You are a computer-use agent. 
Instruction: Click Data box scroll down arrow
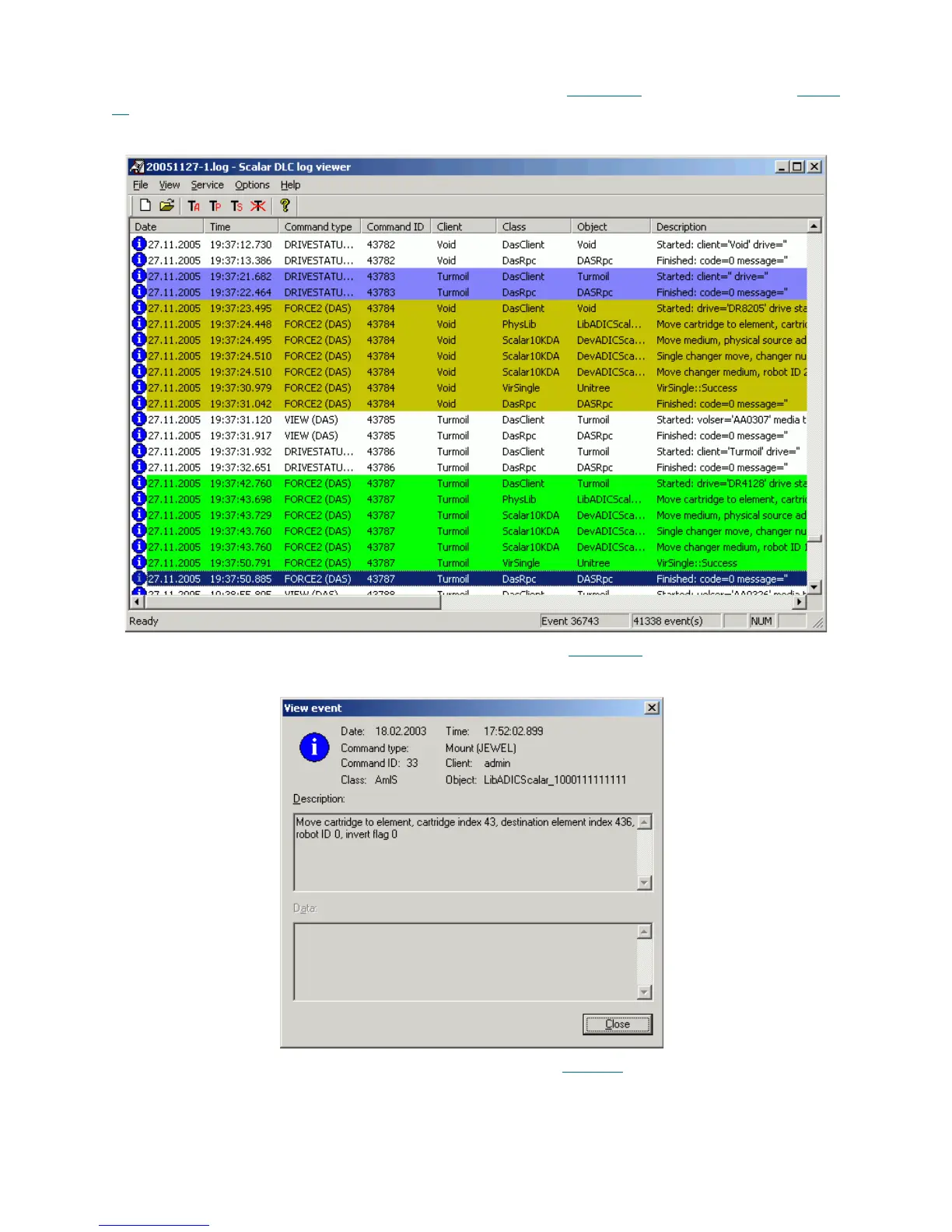(x=644, y=992)
